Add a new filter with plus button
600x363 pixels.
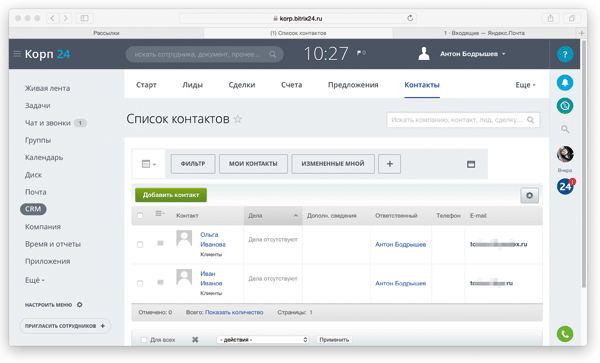(390, 164)
